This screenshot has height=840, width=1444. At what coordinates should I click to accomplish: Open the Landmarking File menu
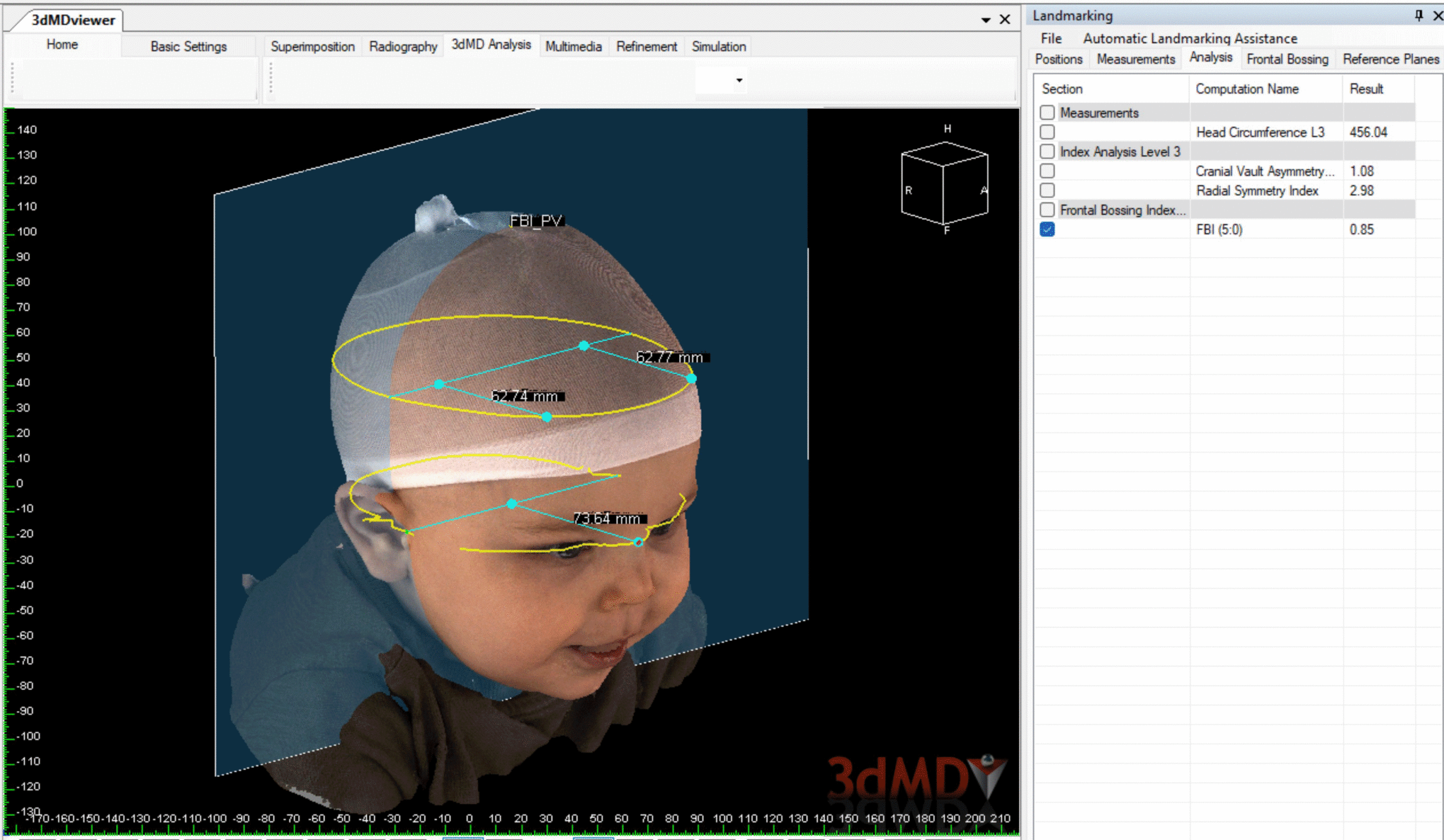(1051, 38)
